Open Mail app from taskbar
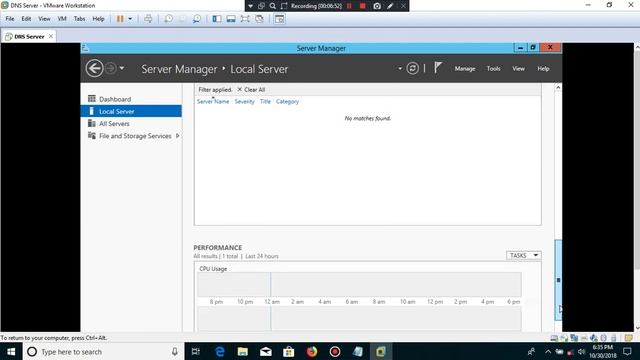This screenshot has height=360, width=640. (x=266, y=351)
